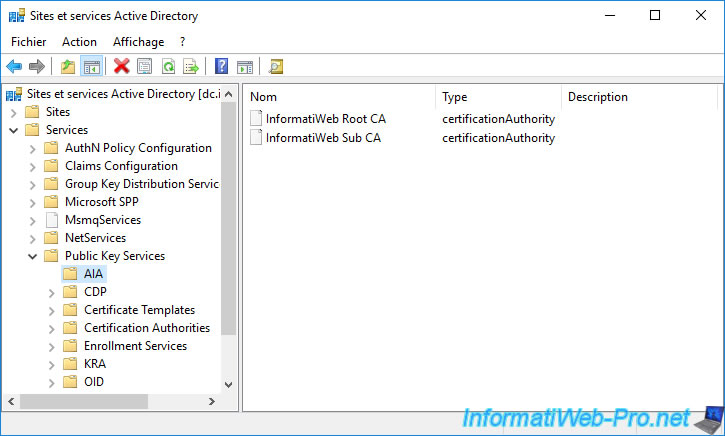Select the Sites tree item
The width and height of the screenshot is (725, 436).
(x=58, y=112)
